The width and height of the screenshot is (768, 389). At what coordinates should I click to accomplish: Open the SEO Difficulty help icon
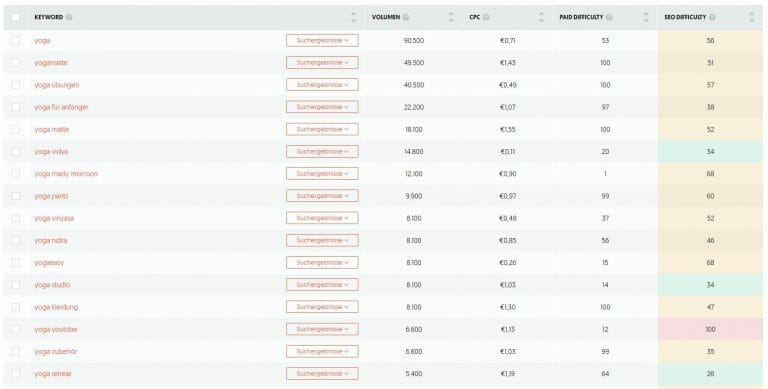pyautogui.click(x=712, y=17)
